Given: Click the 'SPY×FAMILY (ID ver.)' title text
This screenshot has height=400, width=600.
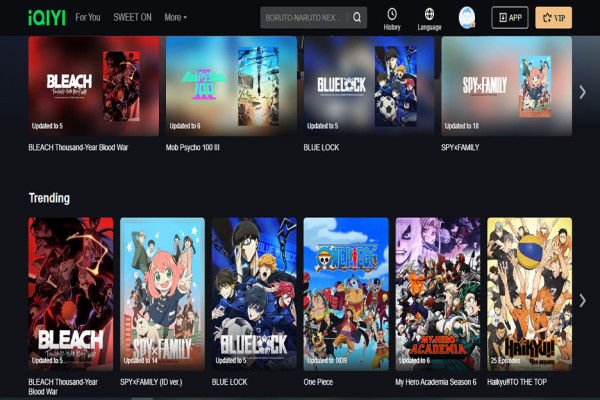Looking at the screenshot, I should point(151,382).
